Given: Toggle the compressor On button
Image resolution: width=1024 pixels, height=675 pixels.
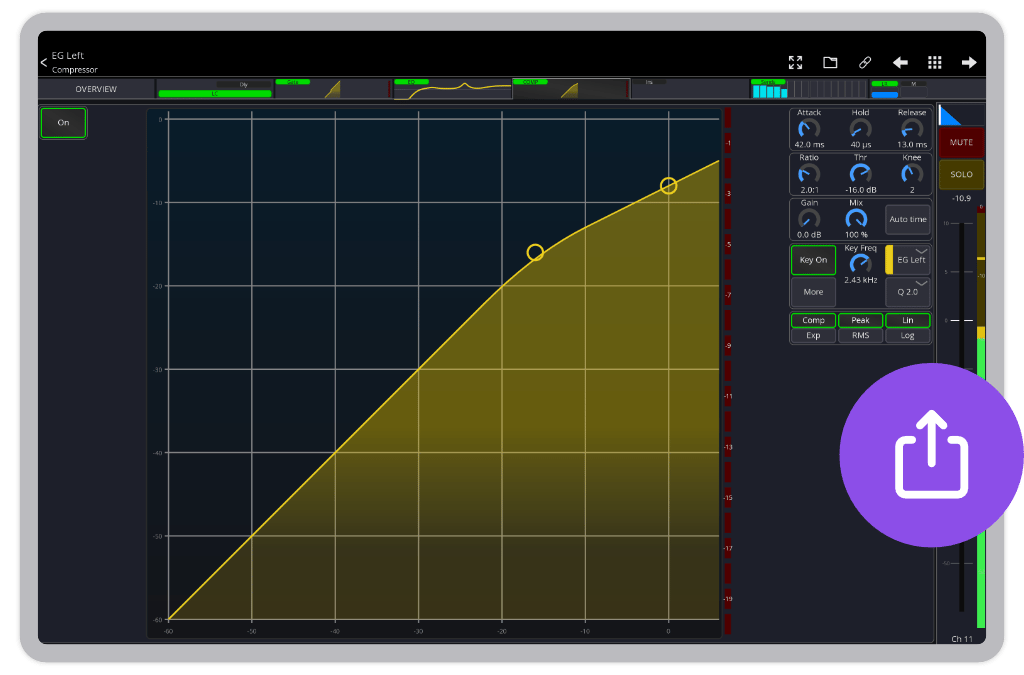Looking at the screenshot, I should (63, 123).
